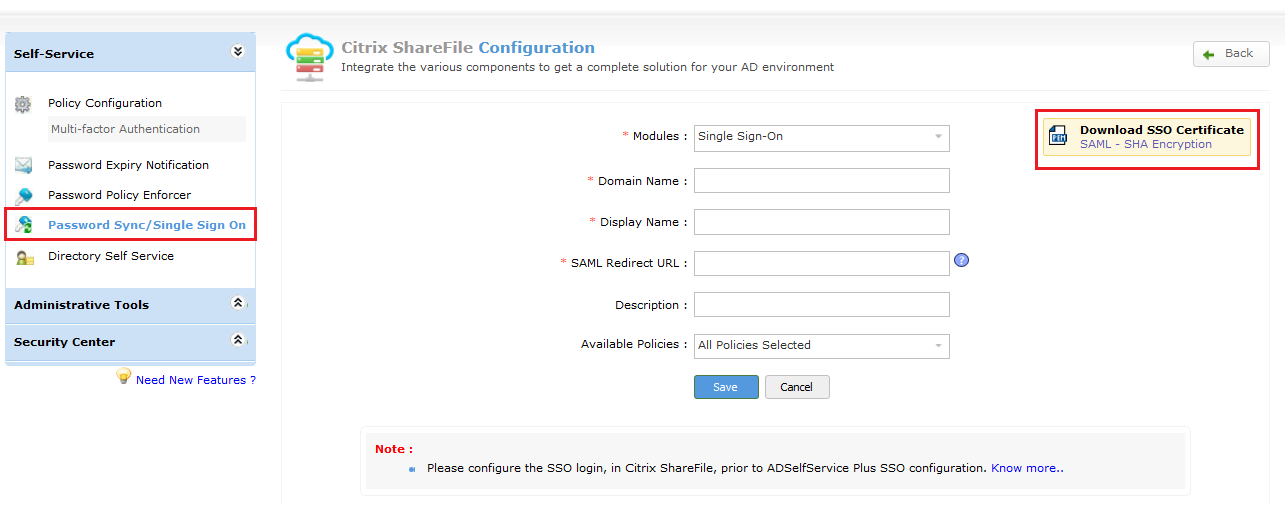Image resolution: width=1285 pixels, height=505 pixels.
Task: Focus the Domain Name input field
Action: 821,181
